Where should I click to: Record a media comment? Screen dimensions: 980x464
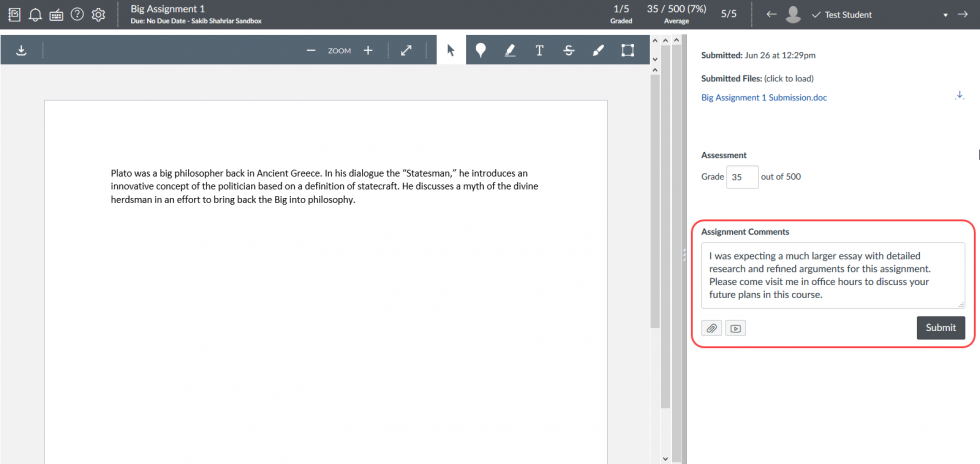click(736, 328)
